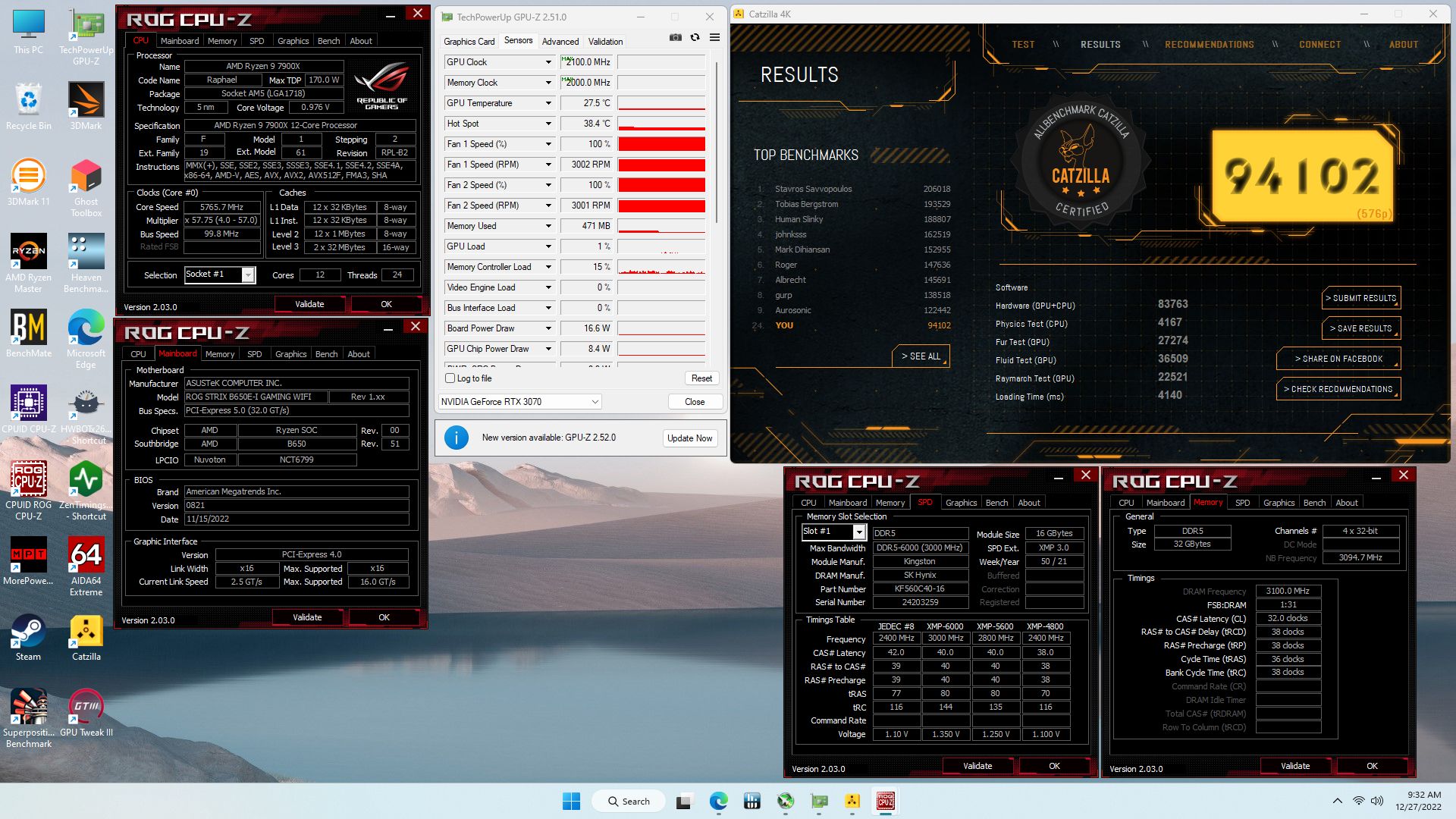The image size is (1456, 819).
Task: Launch 3DMark from the desktop
Action: click(86, 107)
